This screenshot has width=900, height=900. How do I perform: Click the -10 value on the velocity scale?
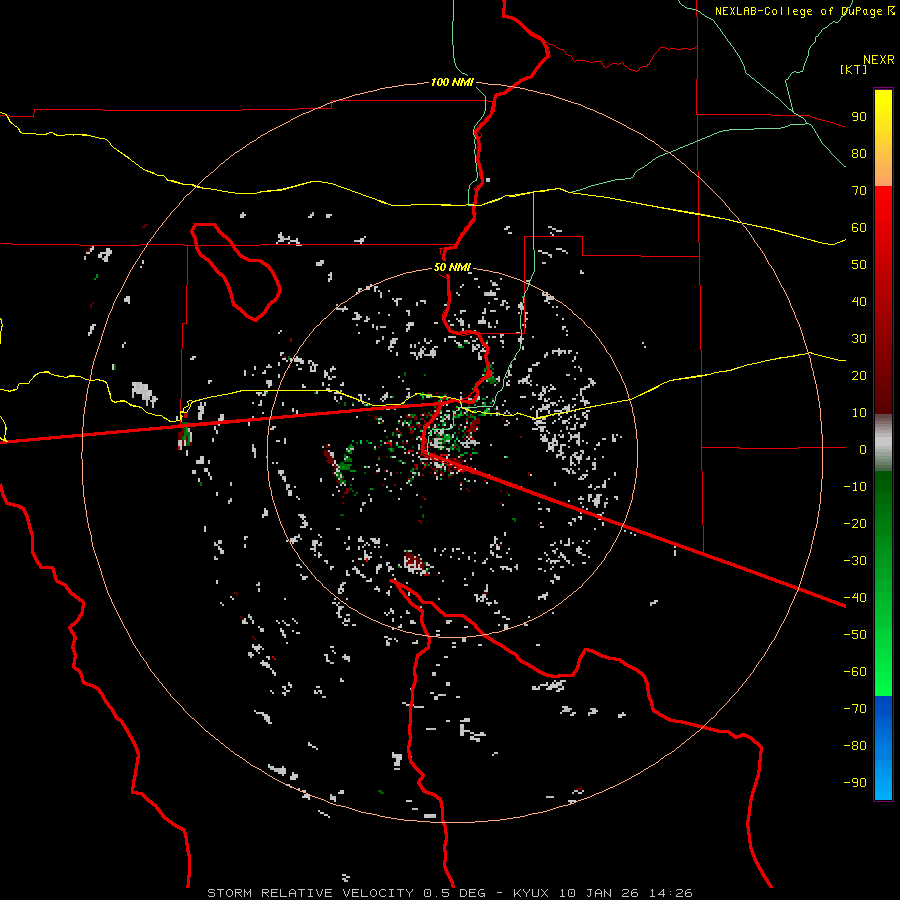pos(855,487)
